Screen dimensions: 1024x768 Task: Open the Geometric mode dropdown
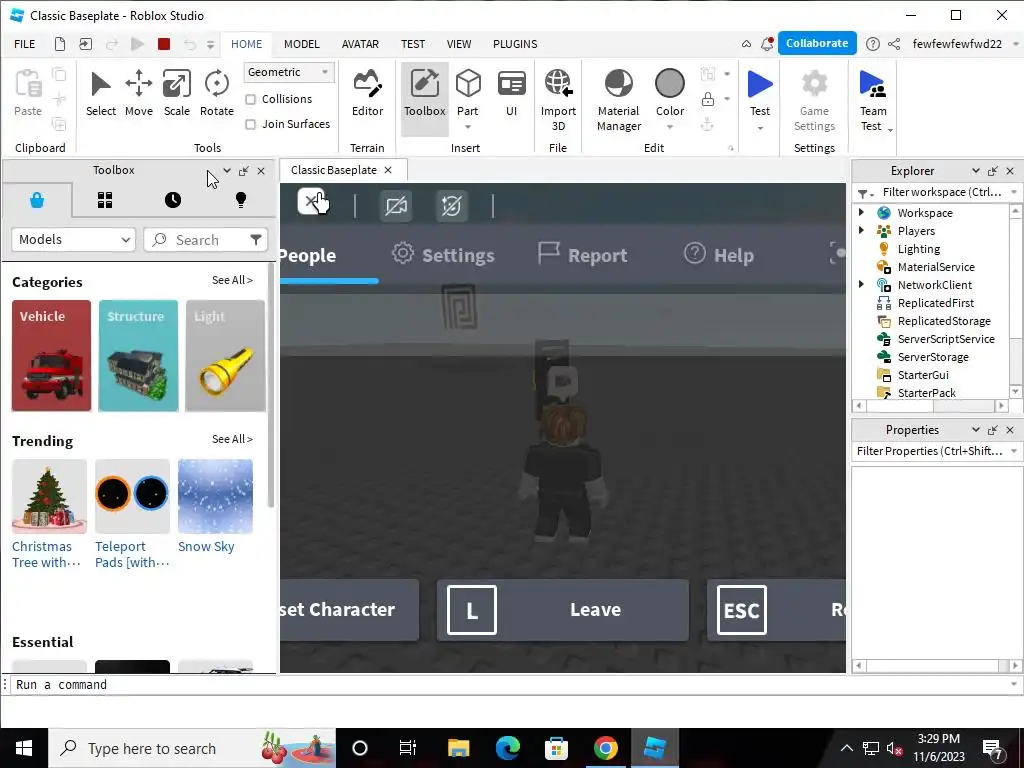click(x=289, y=72)
